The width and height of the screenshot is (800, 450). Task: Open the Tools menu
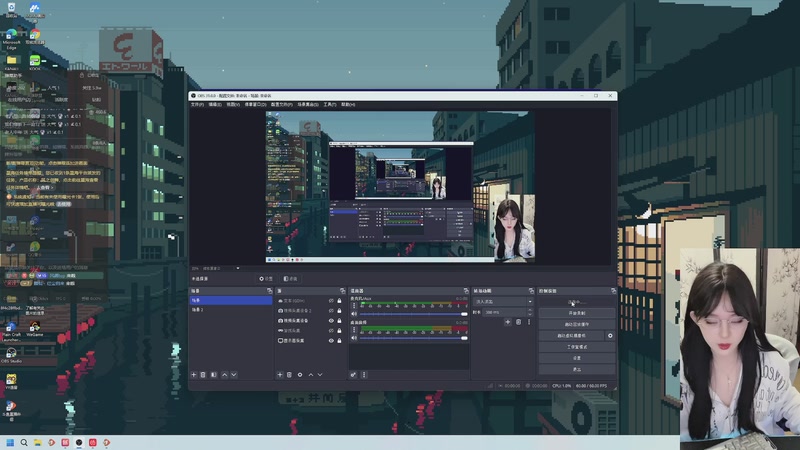[330, 105]
